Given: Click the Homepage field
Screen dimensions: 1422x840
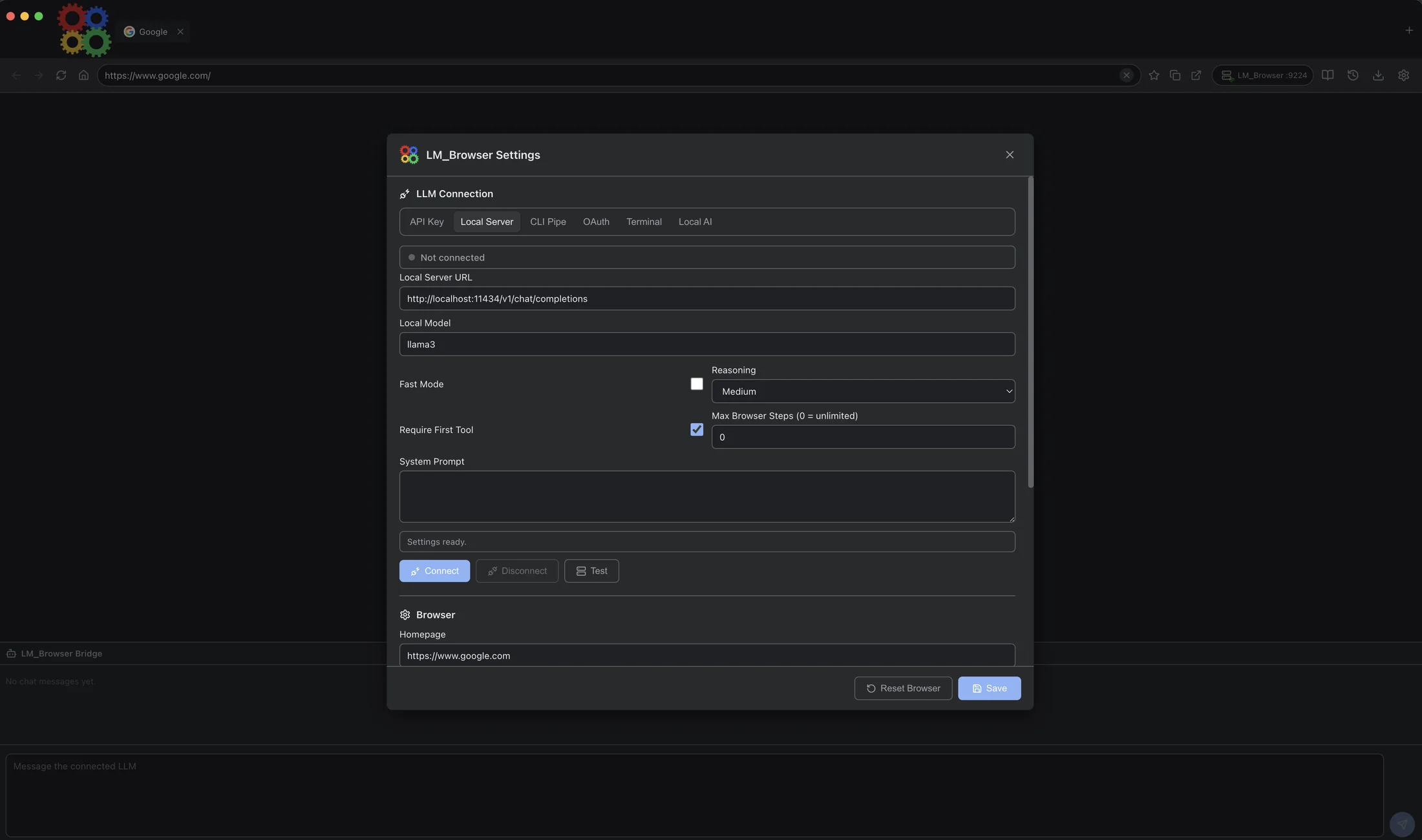Looking at the screenshot, I should [707, 655].
